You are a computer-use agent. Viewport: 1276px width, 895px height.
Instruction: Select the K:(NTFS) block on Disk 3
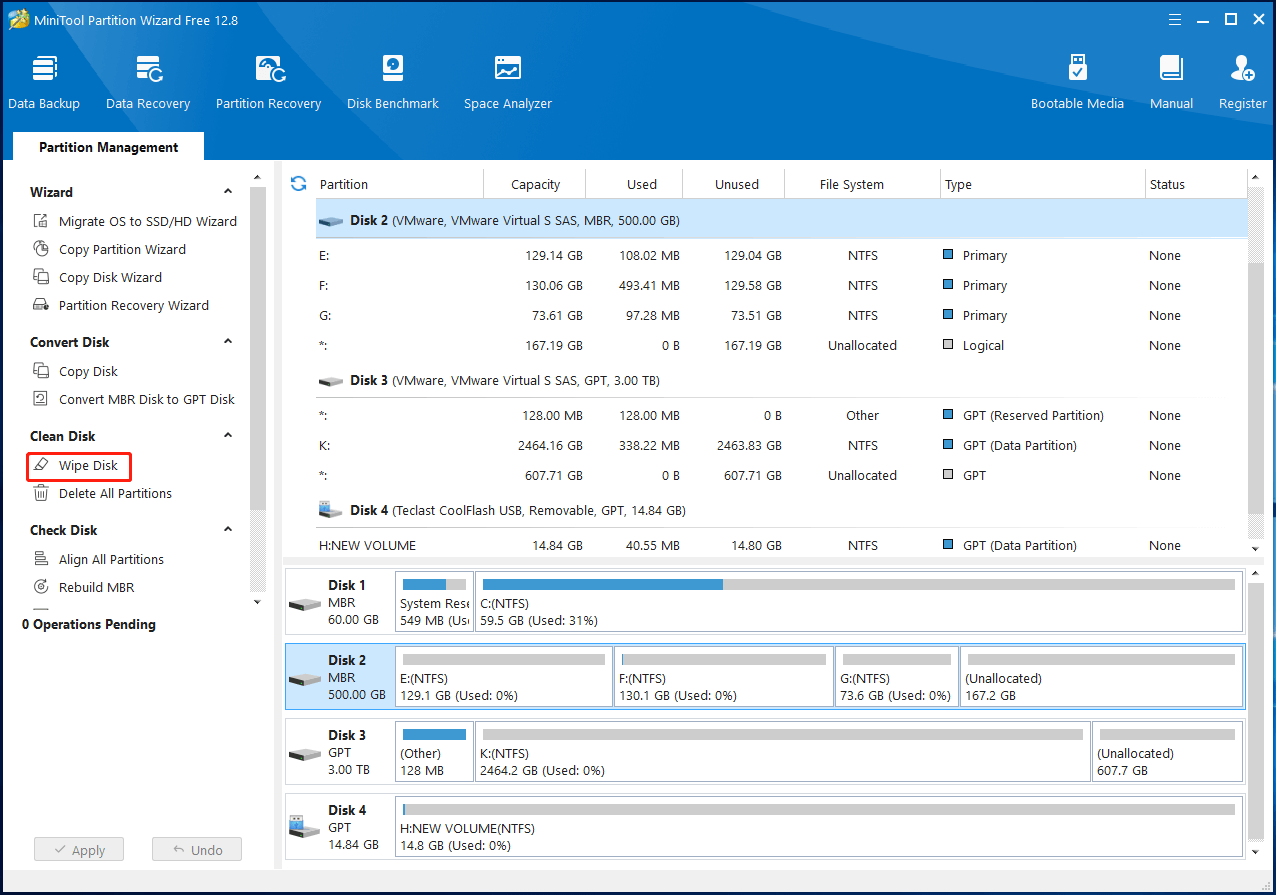point(783,752)
